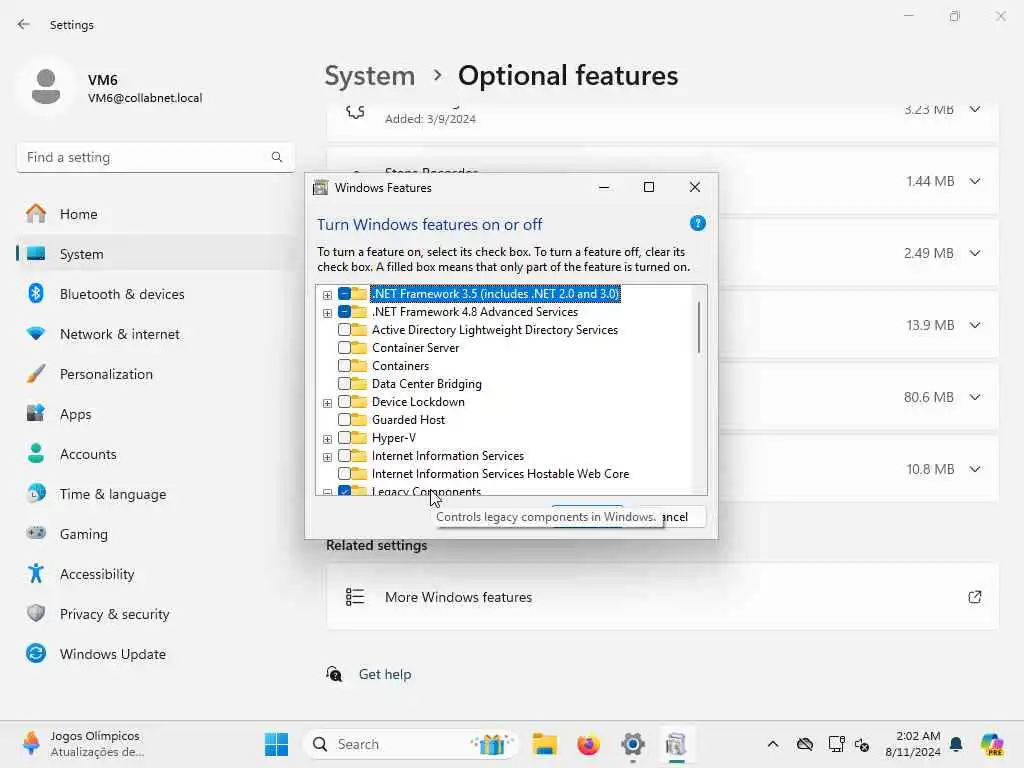Click the Find a setting search field
This screenshot has width=1024, height=768.
155,157
